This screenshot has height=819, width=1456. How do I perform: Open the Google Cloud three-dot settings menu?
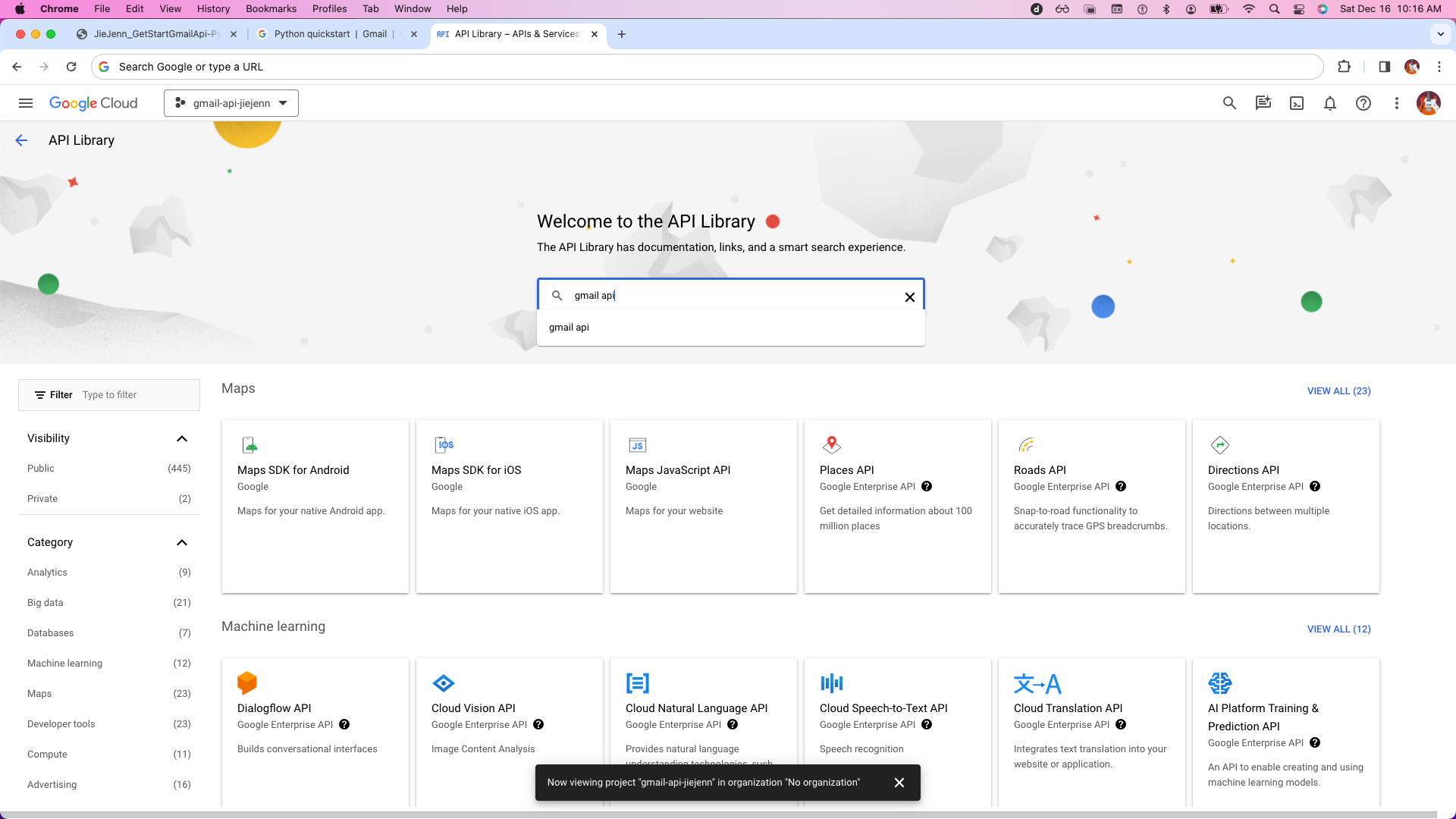(1397, 103)
